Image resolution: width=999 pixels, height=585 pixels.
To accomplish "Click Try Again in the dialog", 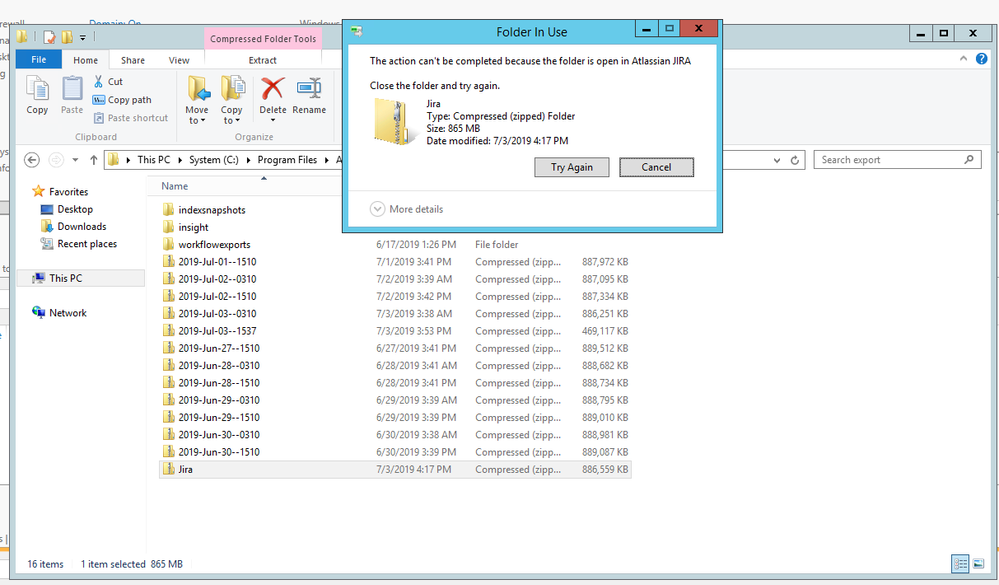I will (x=571, y=167).
